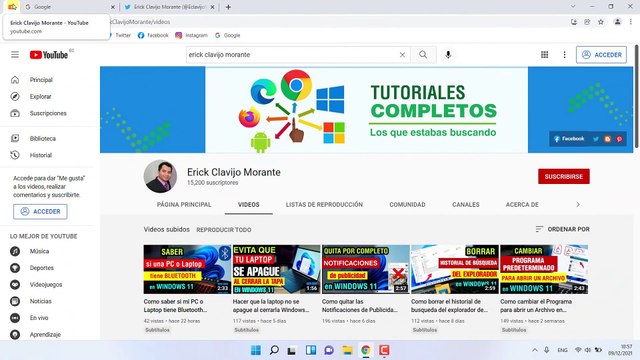The image size is (640, 360).
Task: Expand channel tabs with right chevron
Action: pos(578,204)
